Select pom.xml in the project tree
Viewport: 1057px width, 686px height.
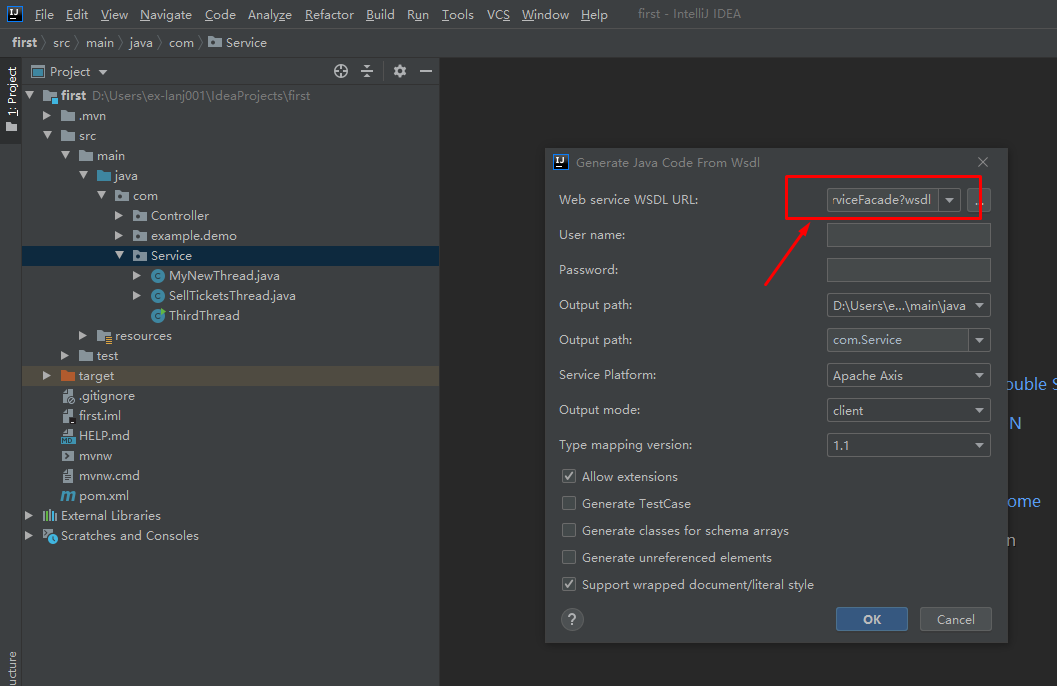(x=104, y=496)
